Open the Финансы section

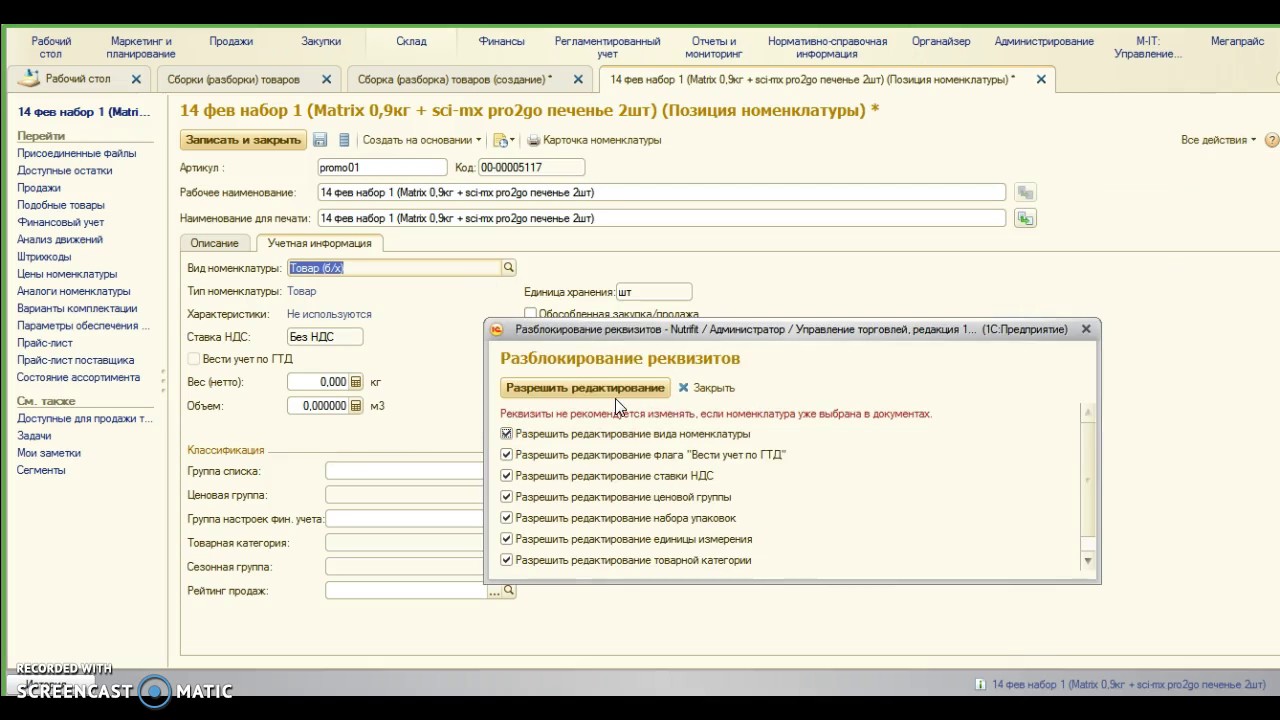coord(501,41)
